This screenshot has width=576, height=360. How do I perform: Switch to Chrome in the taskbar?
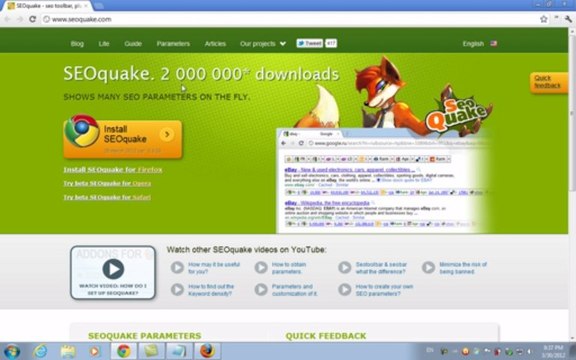coord(124,351)
